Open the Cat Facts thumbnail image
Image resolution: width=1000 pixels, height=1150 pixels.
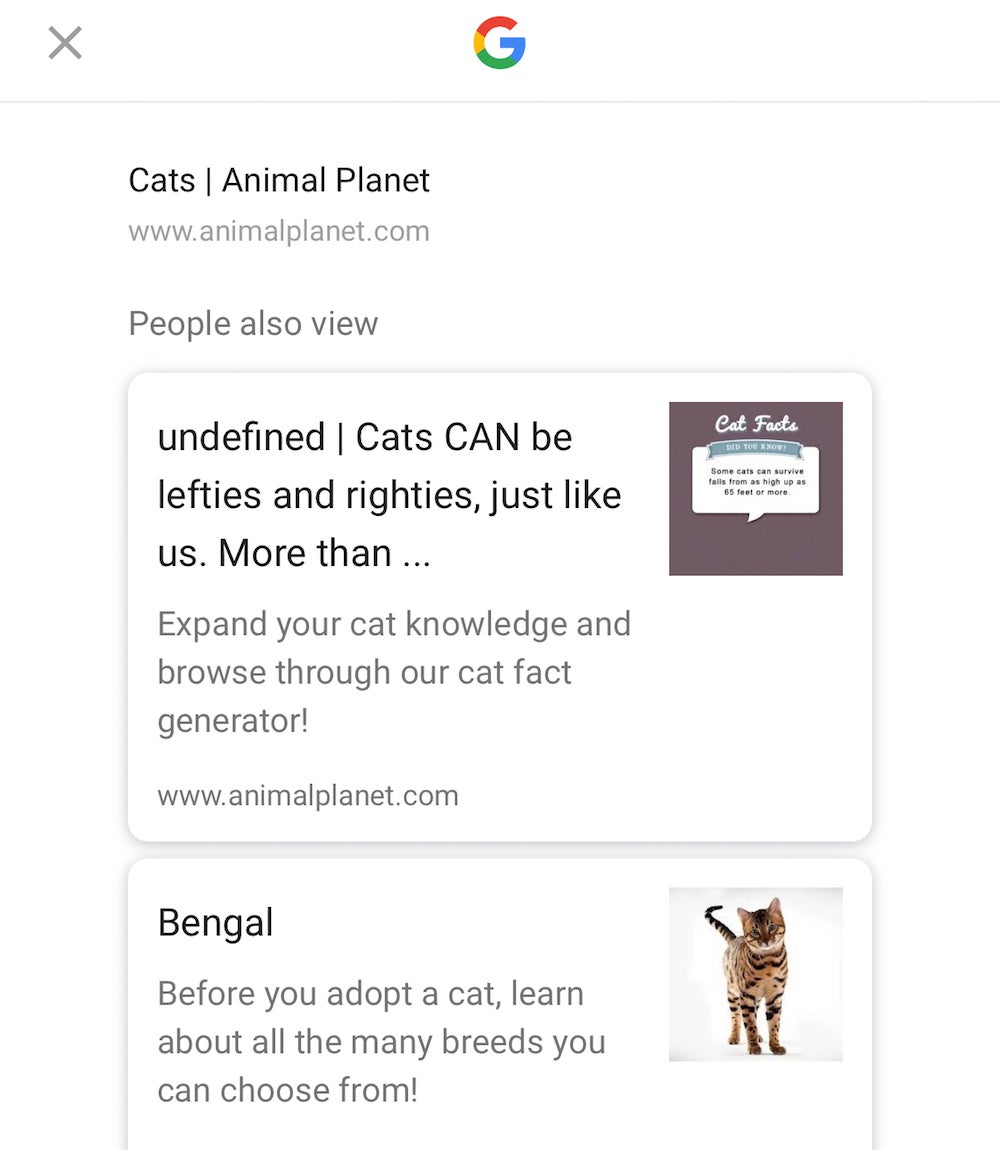(x=756, y=488)
